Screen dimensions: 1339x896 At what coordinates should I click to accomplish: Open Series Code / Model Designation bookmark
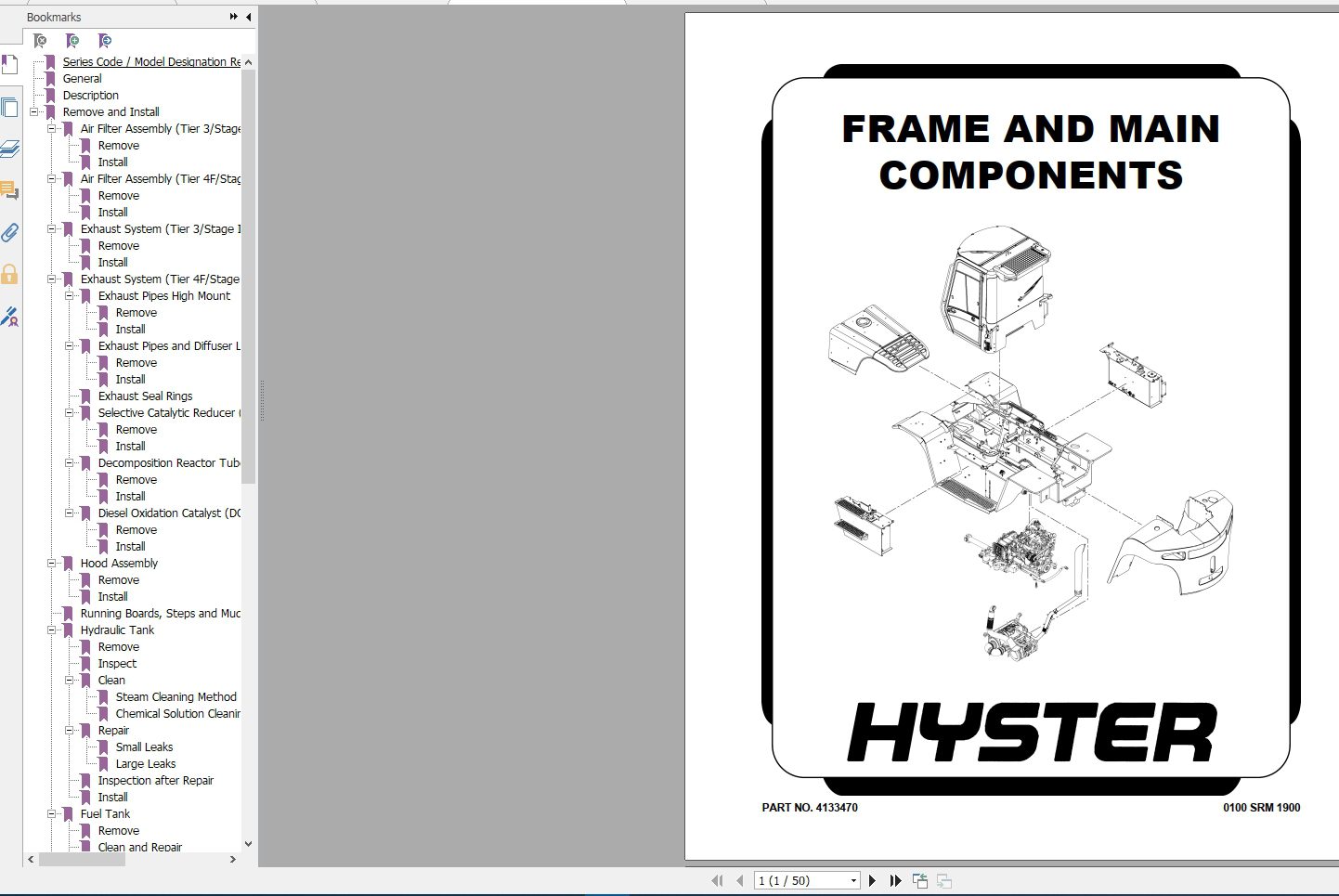(151, 62)
